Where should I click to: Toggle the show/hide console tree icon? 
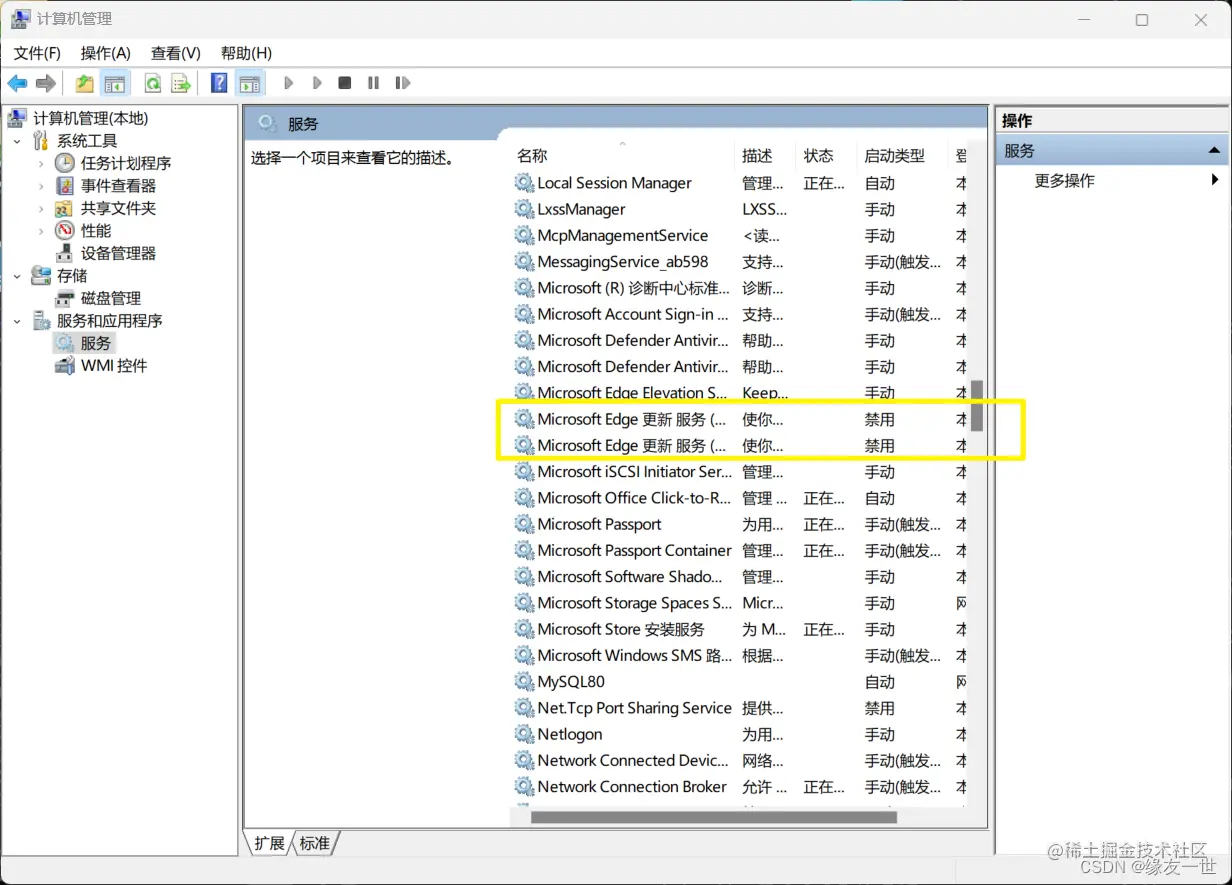pos(115,83)
